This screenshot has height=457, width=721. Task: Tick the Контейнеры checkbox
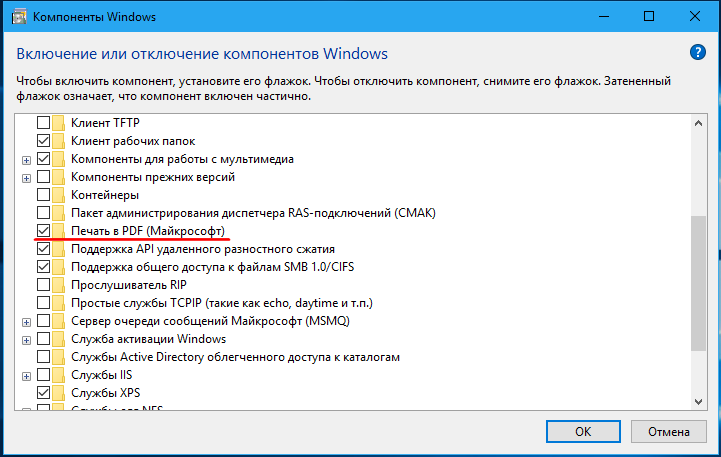[x=43, y=195]
